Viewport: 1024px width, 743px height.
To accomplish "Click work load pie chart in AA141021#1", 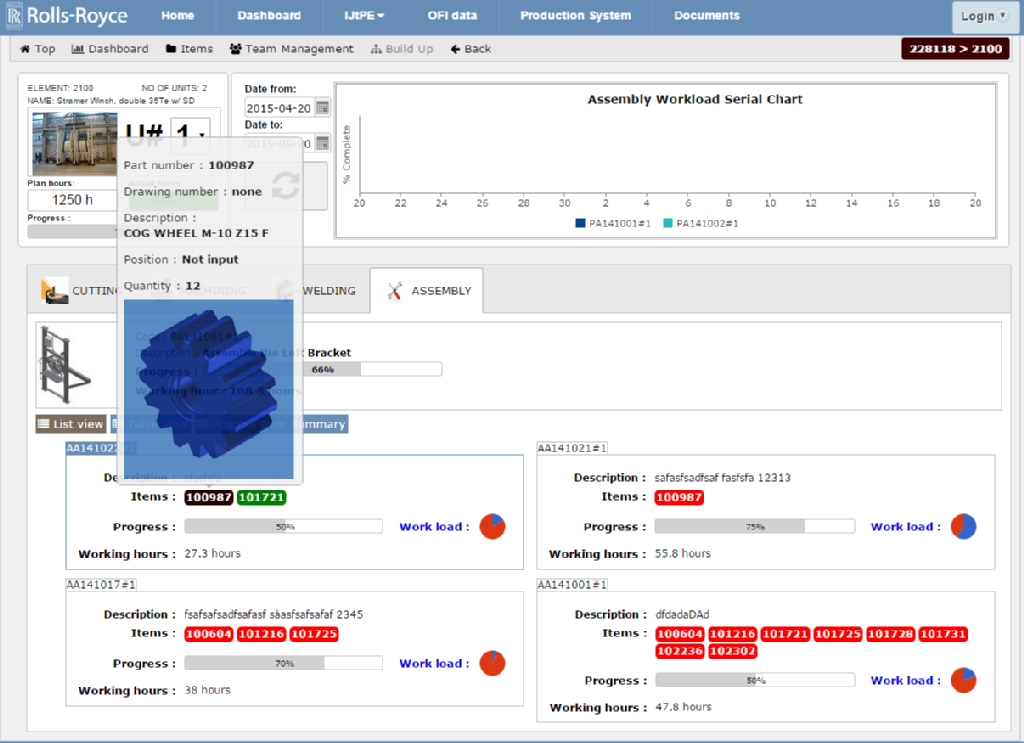I will click(963, 526).
